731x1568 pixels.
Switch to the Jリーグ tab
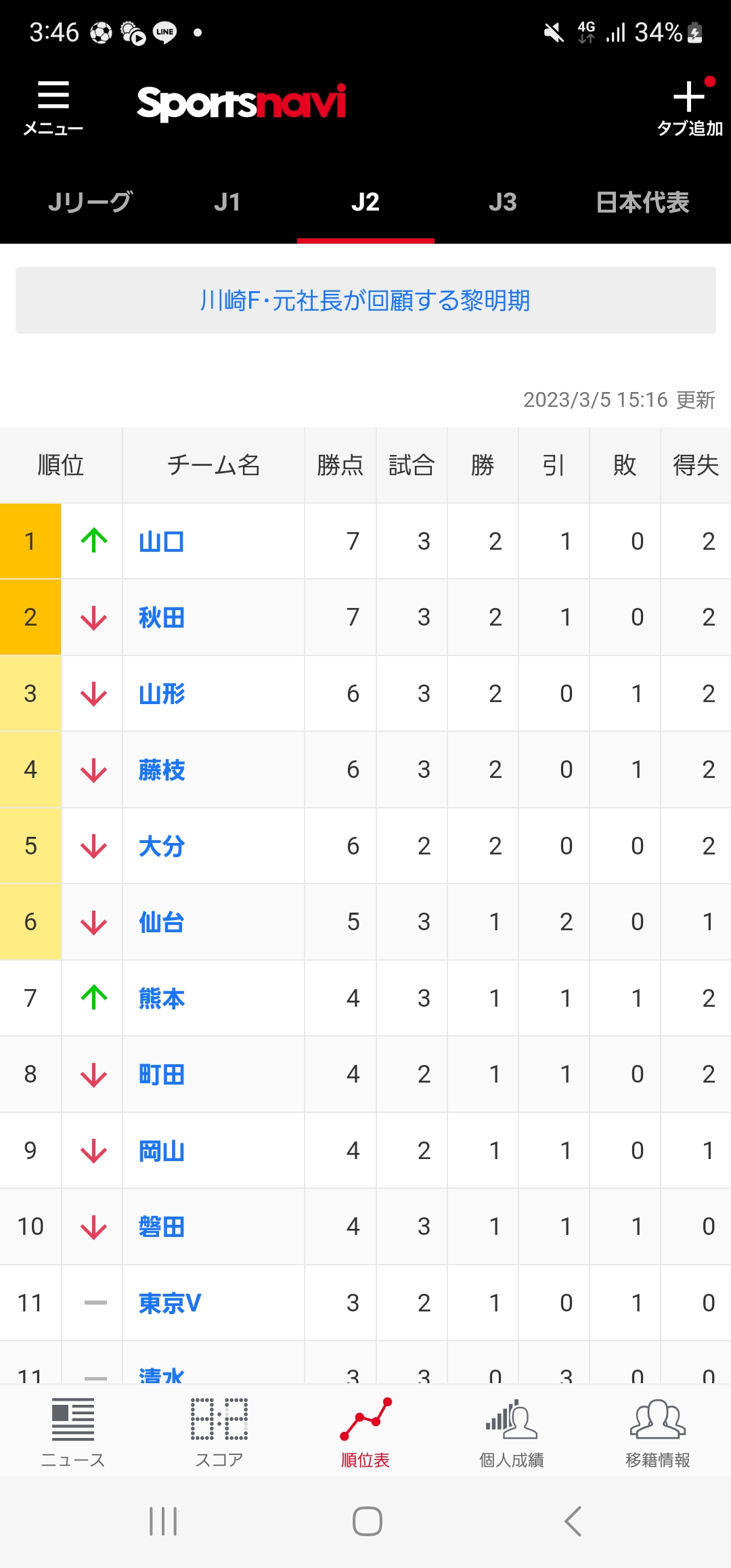coord(90,202)
